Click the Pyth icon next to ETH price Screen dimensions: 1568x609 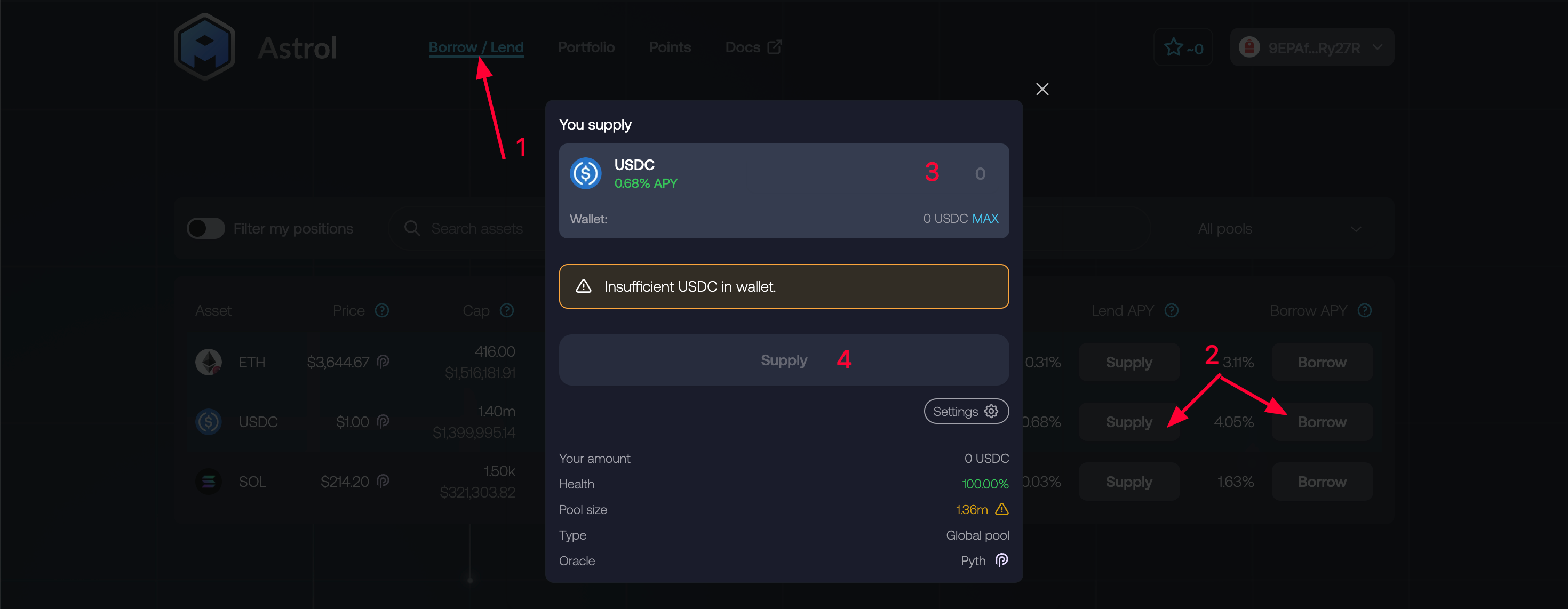coord(383,362)
